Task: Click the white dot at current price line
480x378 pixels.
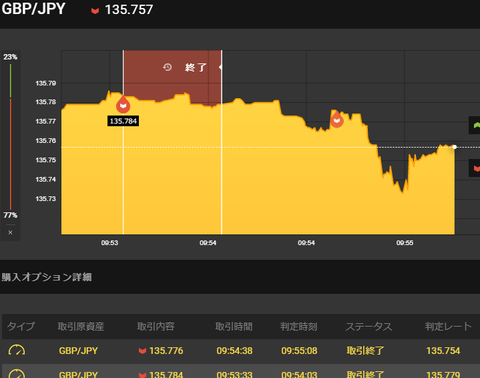Action: [454, 147]
